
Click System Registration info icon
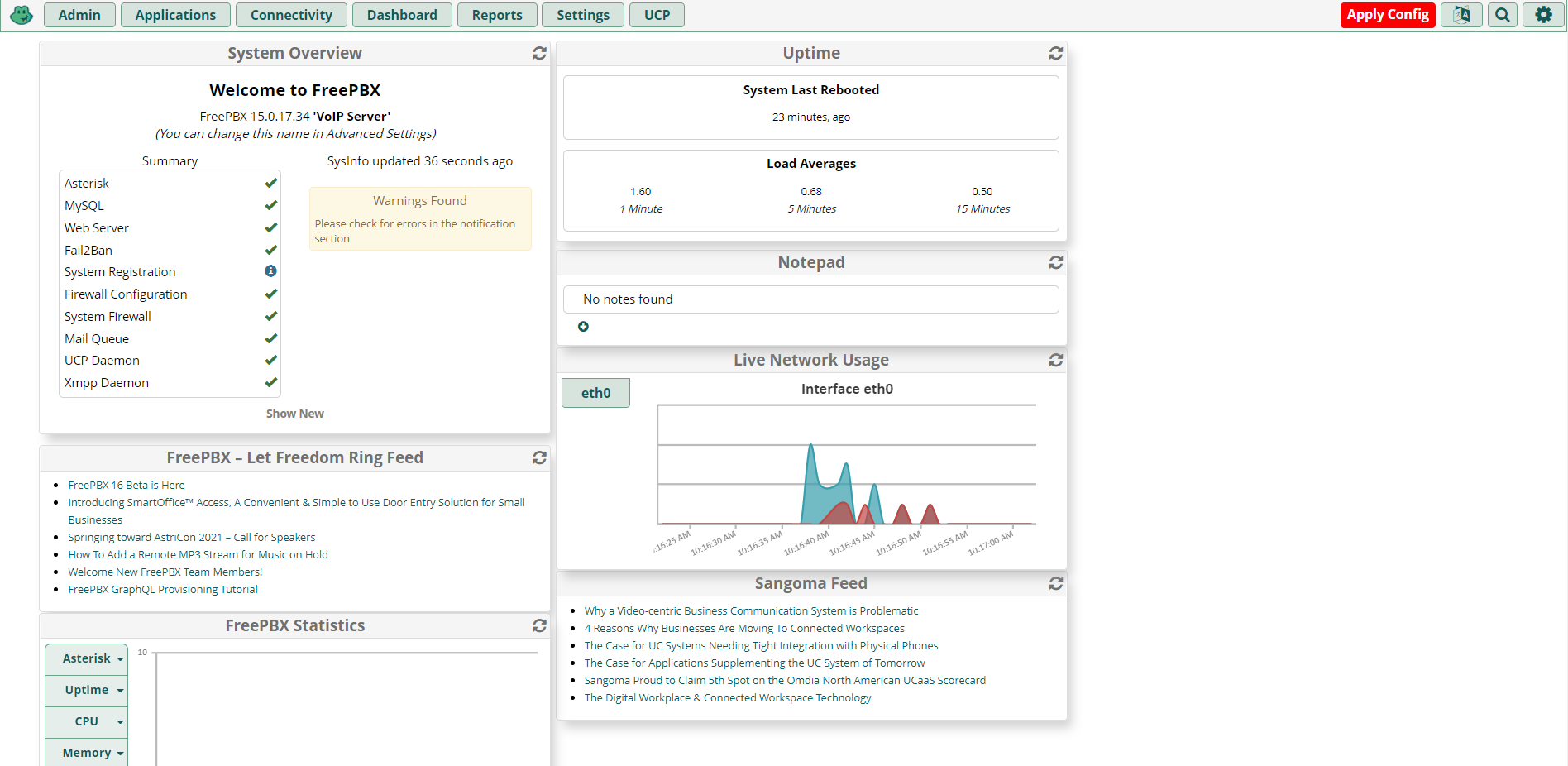(270, 271)
